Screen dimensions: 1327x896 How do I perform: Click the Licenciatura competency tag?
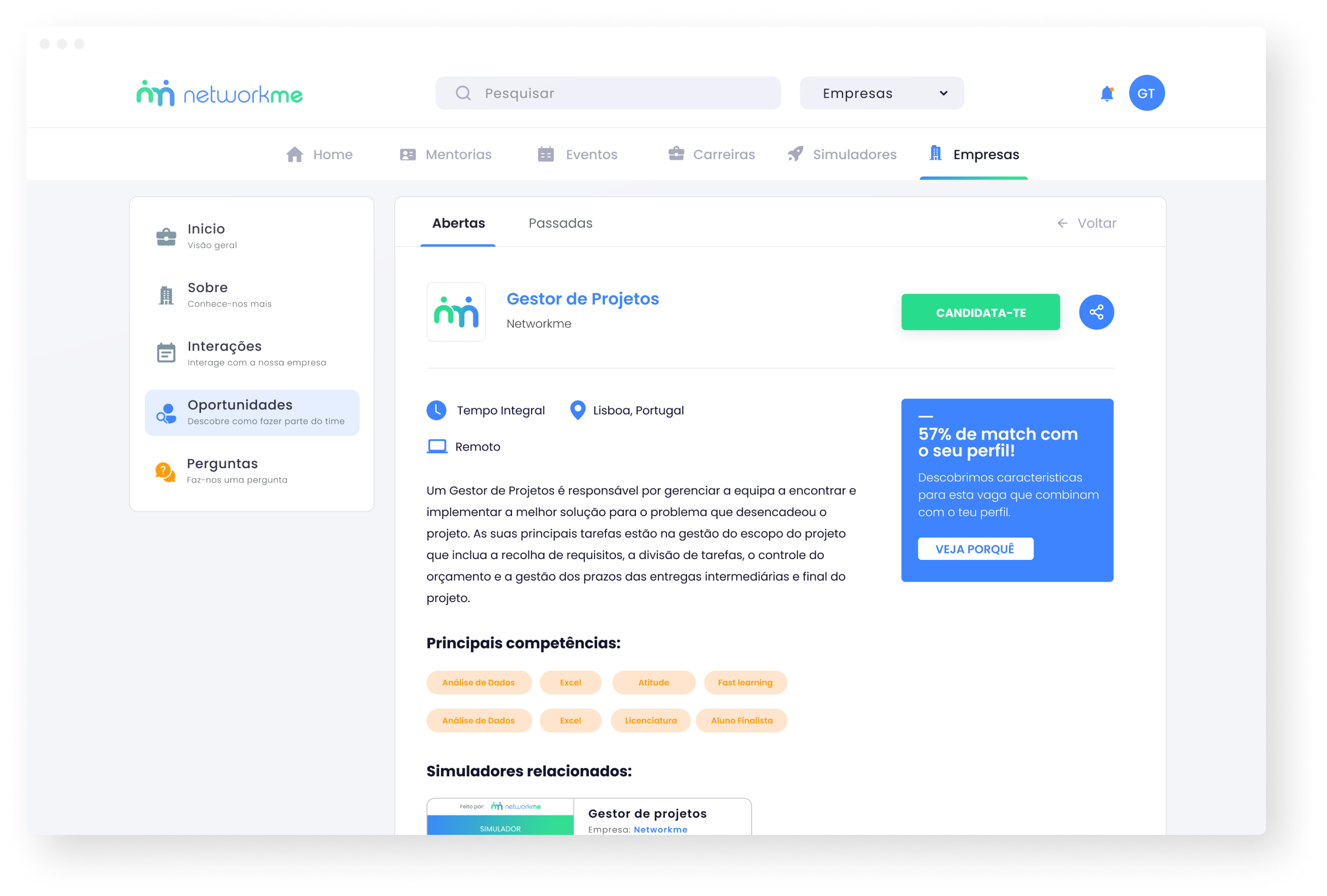[x=650, y=721]
